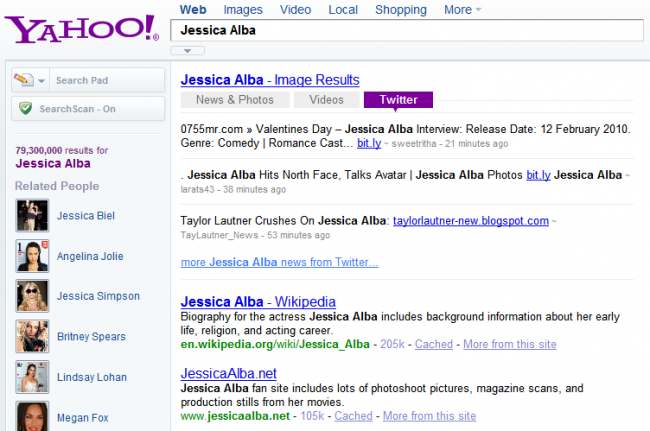Click the Angelina Jolie thumbnail
Screen dimensions: 650x431
click(x=32, y=256)
